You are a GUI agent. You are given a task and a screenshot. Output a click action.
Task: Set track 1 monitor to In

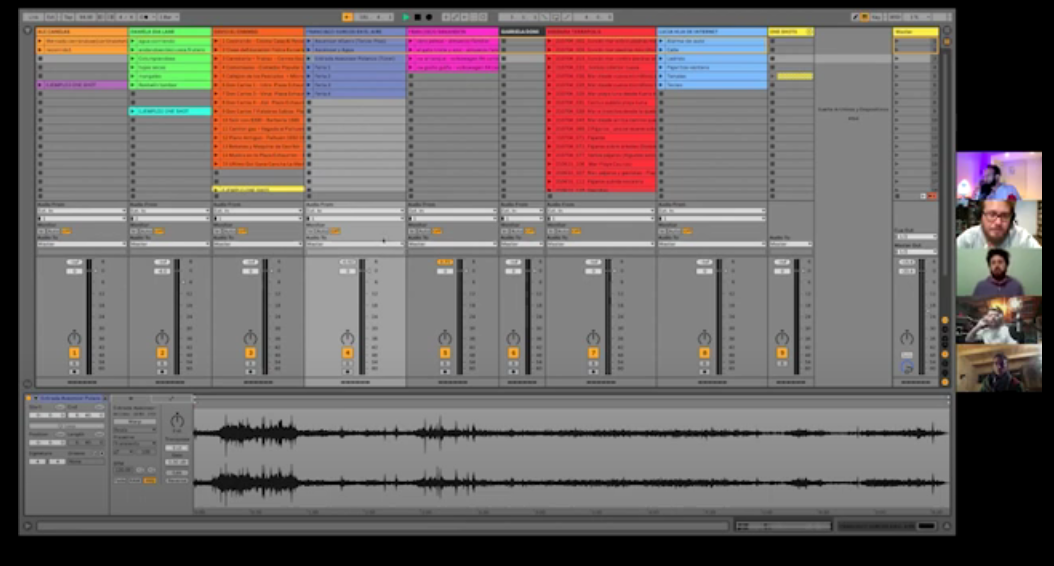41,231
